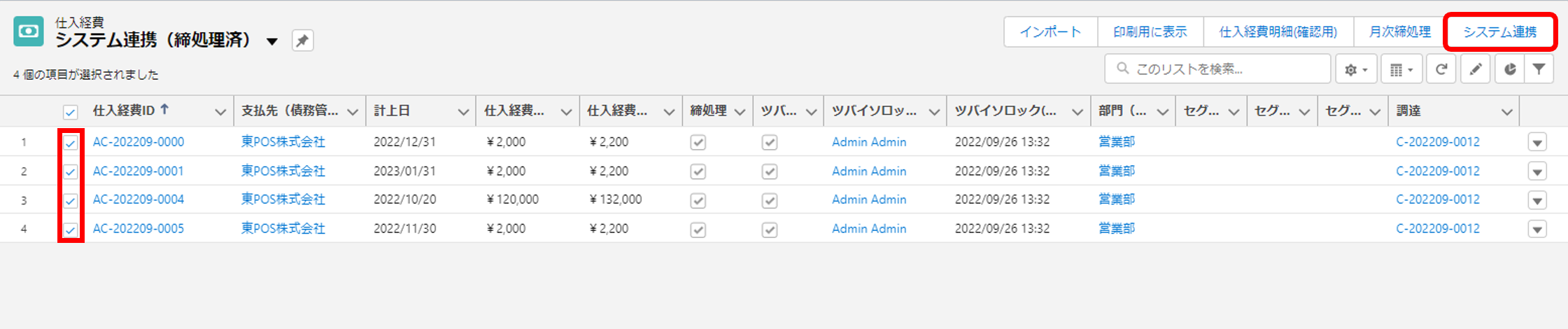Open row actions menu for AC-202209-0000
Image resolution: width=1568 pixels, height=329 pixels.
pos(1537,143)
